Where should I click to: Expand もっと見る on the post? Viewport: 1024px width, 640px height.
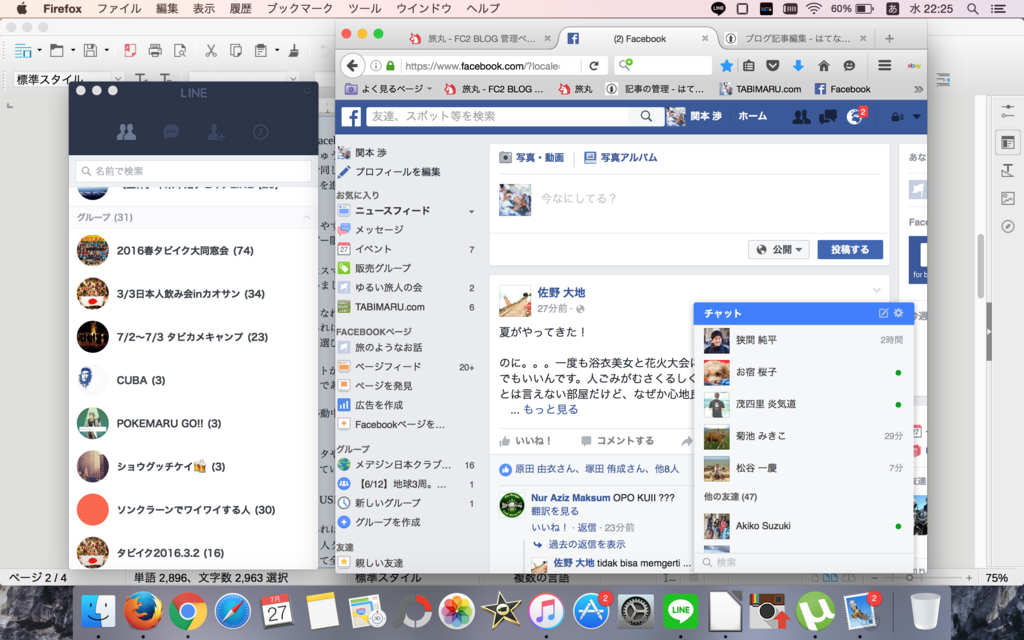[x=551, y=409]
